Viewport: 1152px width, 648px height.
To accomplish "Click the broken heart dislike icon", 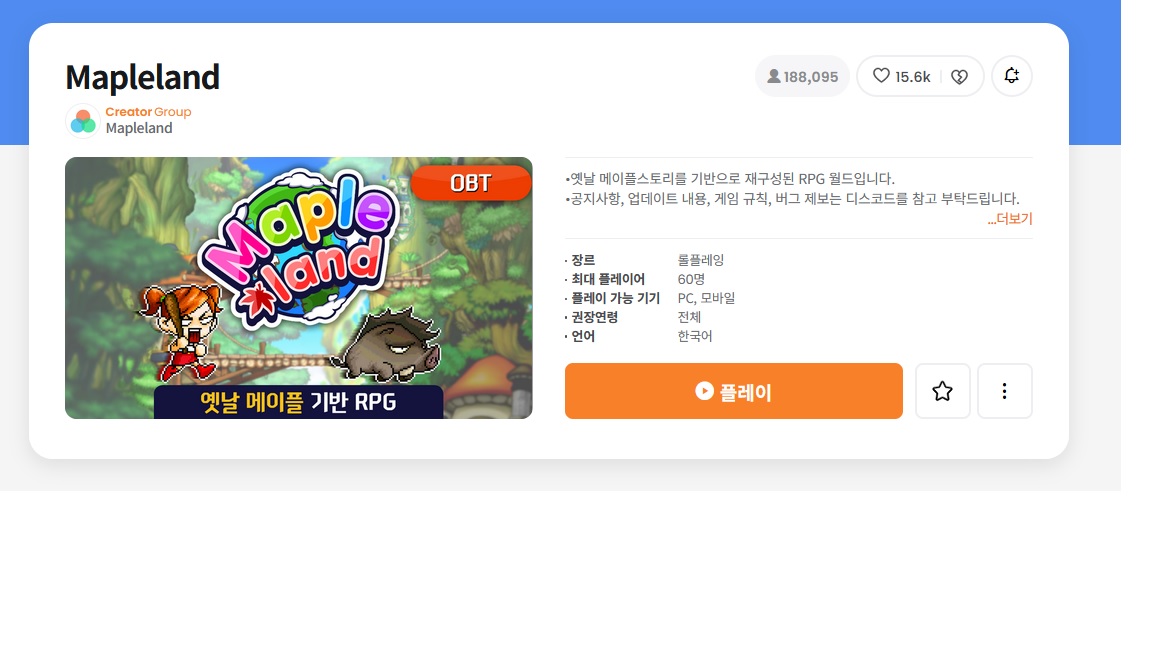I will click(x=960, y=76).
